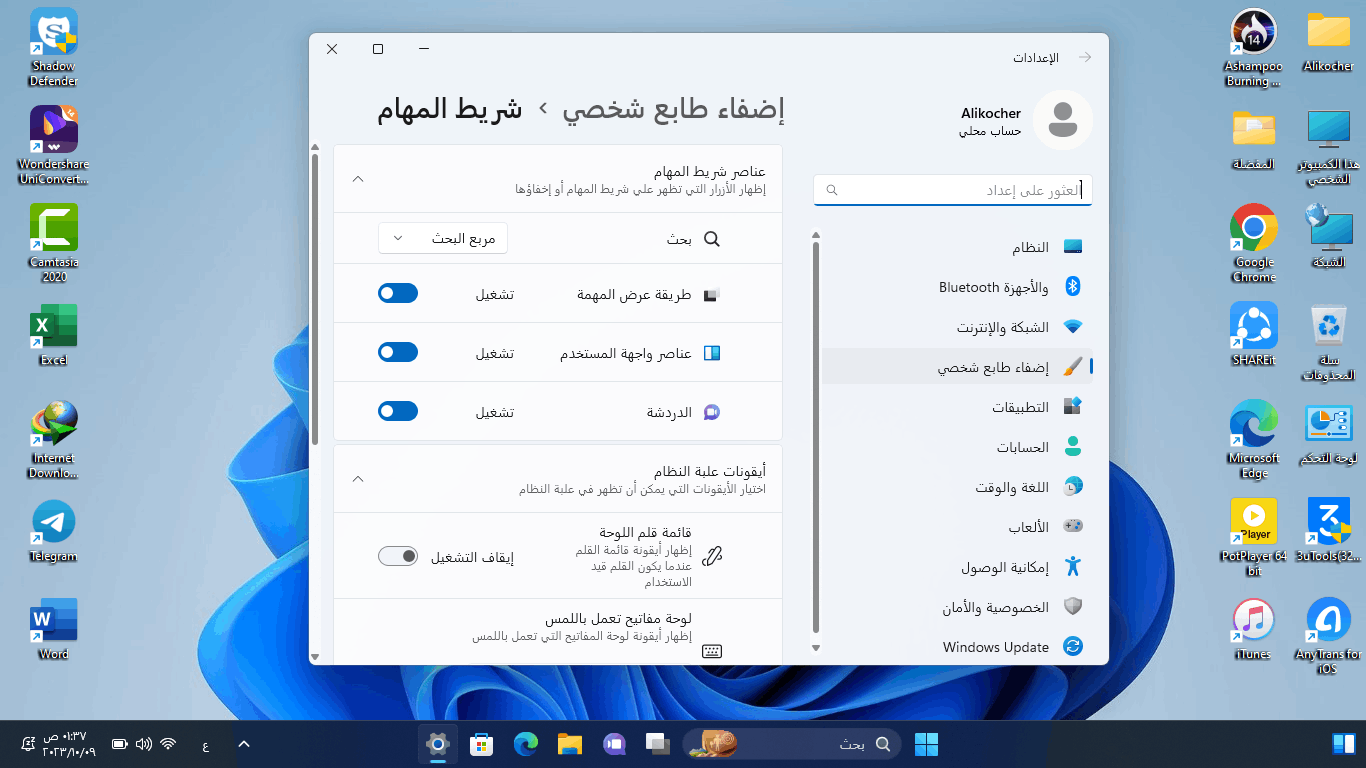This screenshot has width=1366, height=768.
Task: Toggle طريقة عرض المهمة task view switch
Action: 398,293
